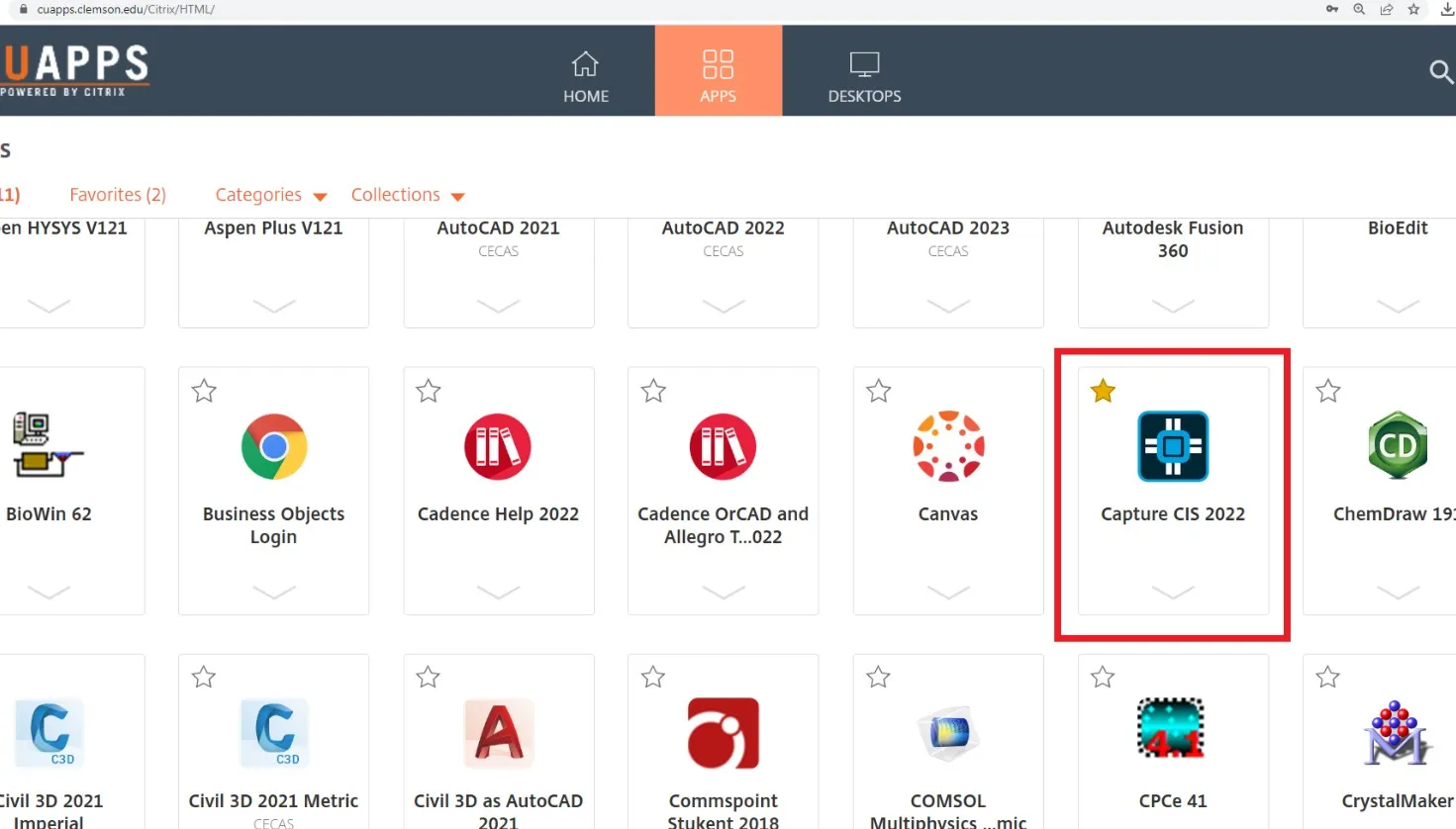Click the AutoCAD 2022 app title
This screenshot has height=829, width=1456.
pos(723,228)
